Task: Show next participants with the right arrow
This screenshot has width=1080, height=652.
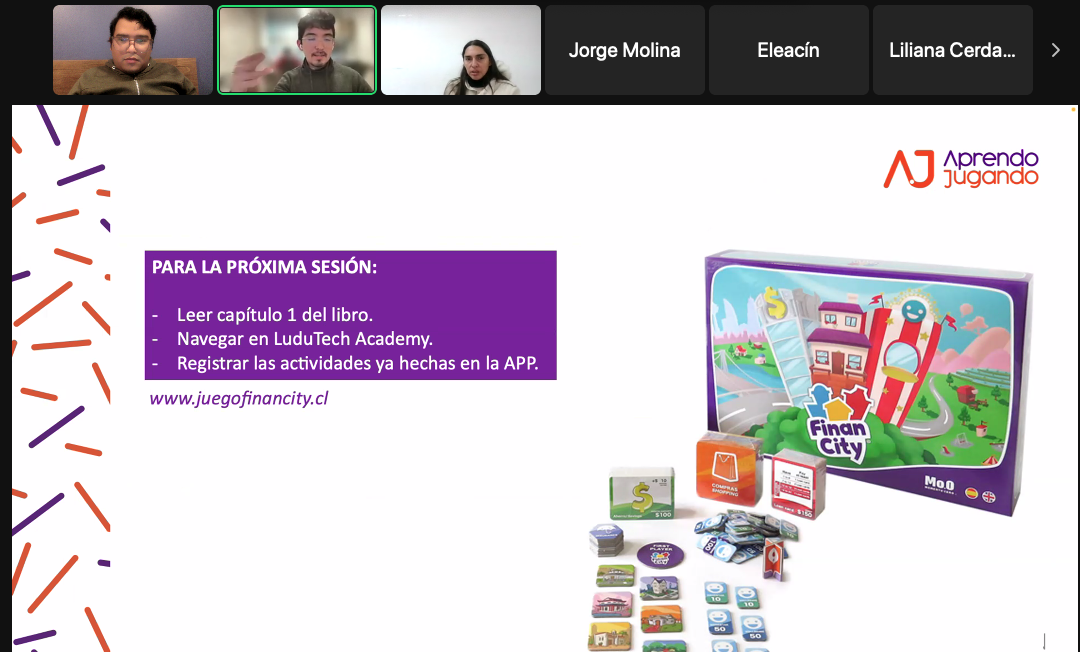Action: (x=1055, y=50)
